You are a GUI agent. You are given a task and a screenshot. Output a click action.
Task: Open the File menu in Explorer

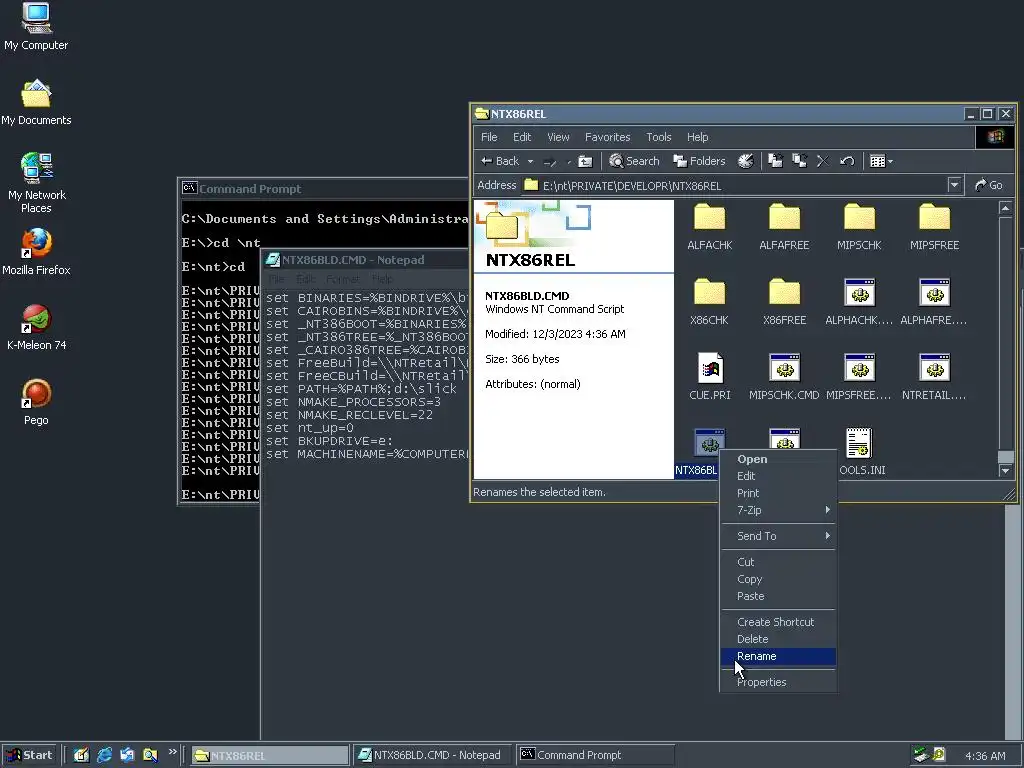(x=489, y=137)
